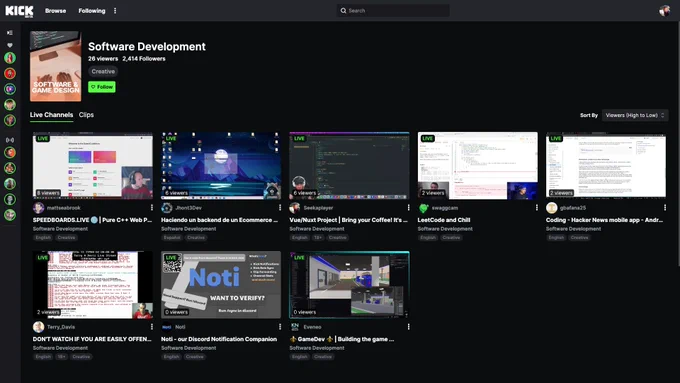
Task: Click Software Development link under LeetCode and Chill
Action: 445,229
